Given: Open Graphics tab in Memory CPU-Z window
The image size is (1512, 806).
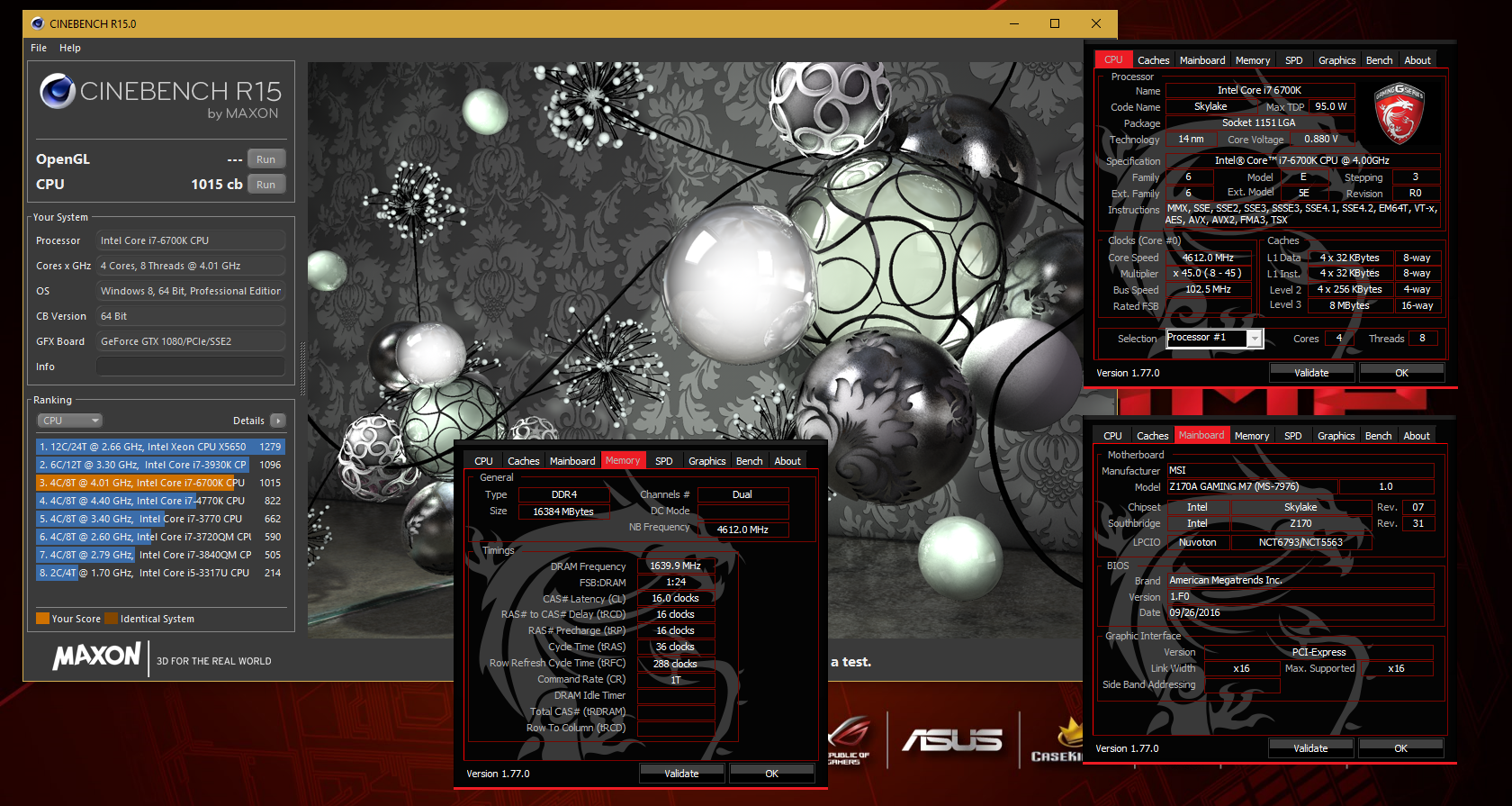Looking at the screenshot, I should point(706,461).
